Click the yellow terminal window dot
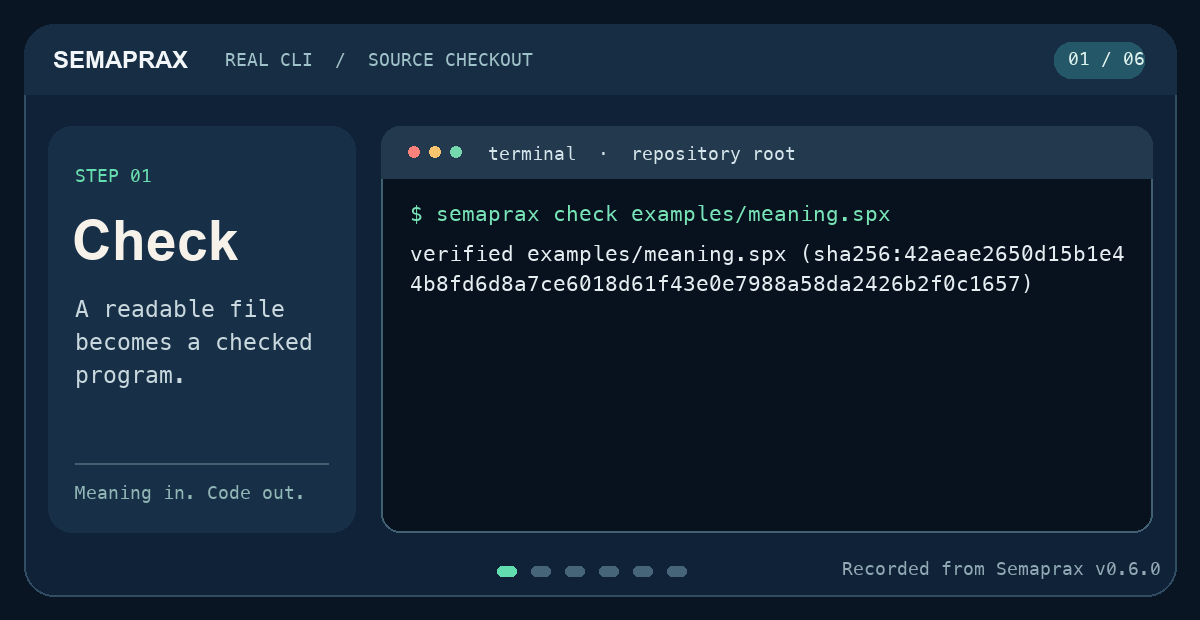Image resolution: width=1200 pixels, height=620 pixels. point(435,152)
